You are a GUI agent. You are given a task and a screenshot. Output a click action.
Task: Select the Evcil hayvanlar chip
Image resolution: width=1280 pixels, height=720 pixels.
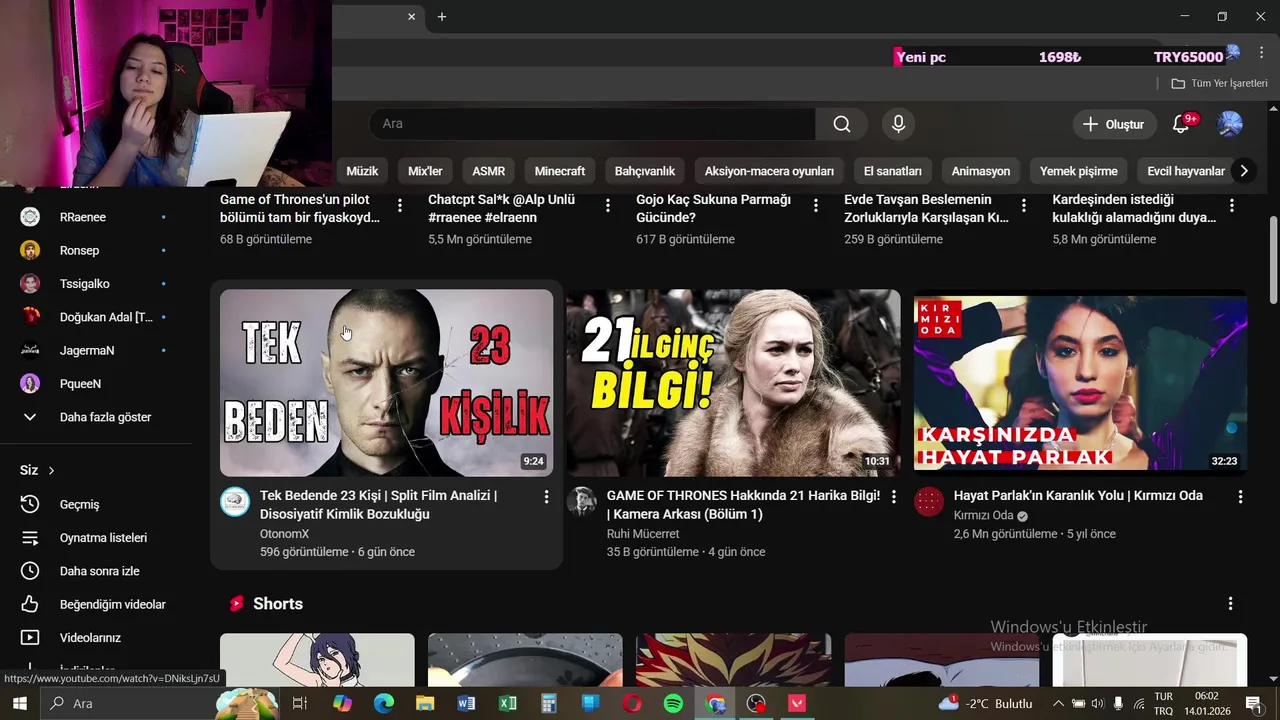coord(1186,171)
